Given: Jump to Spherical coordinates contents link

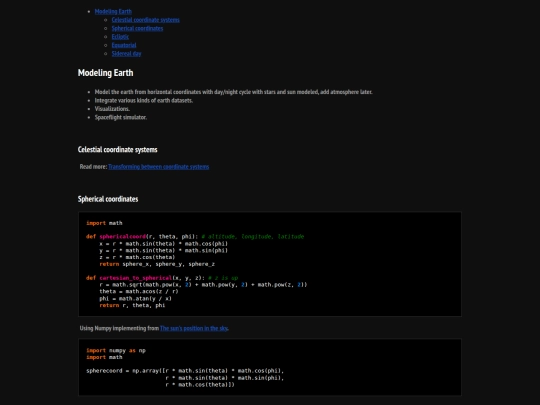Looking at the screenshot, I should [x=137, y=28].
